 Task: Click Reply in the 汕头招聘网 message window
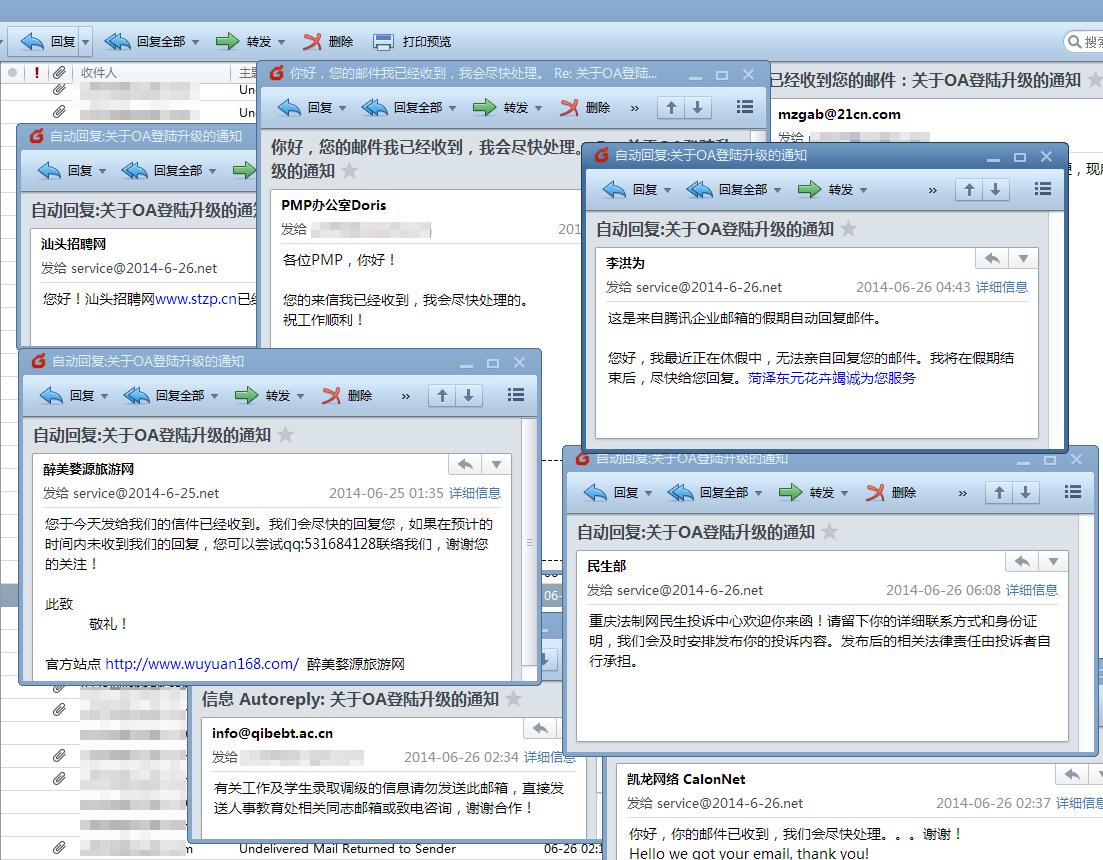[68, 171]
